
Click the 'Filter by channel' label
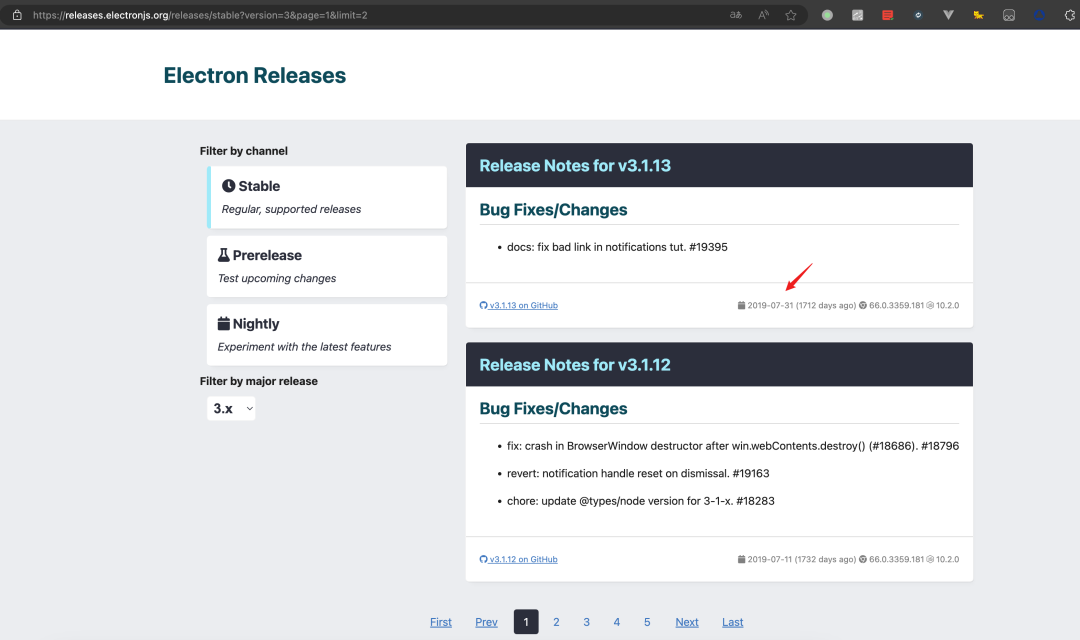(x=244, y=151)
